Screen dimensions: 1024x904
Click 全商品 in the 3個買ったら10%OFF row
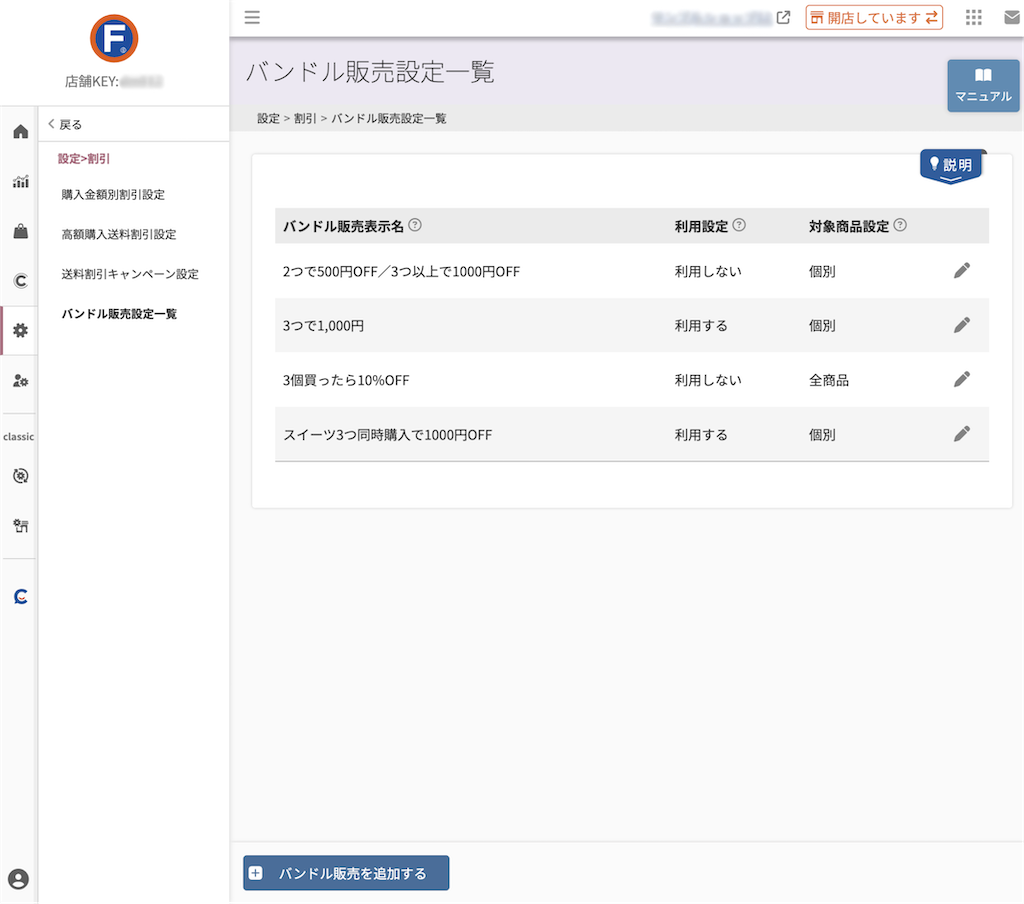pyautogui.click(x=829, y=380)
